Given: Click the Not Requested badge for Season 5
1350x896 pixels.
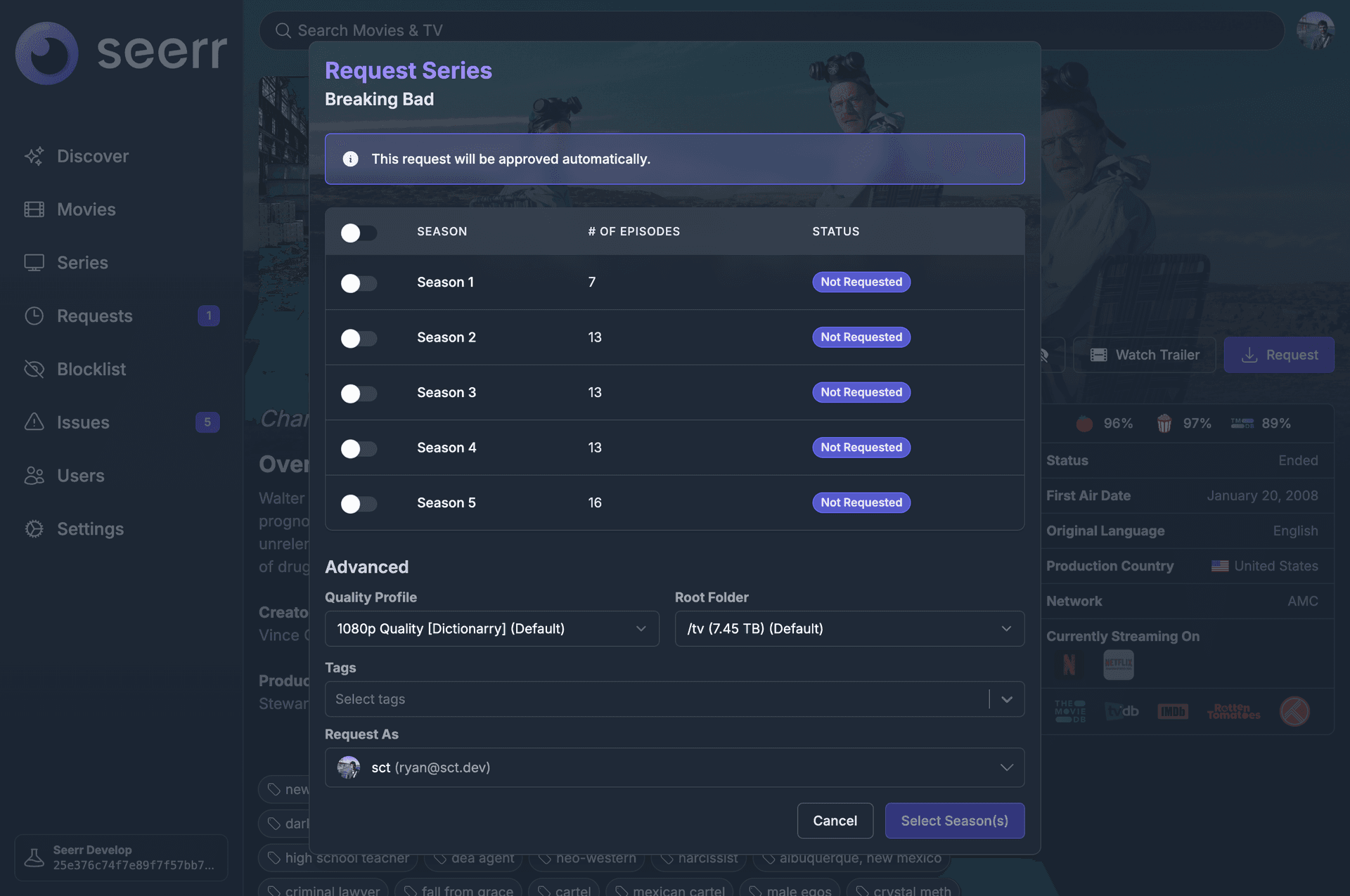Looking at the screenshot, I should (861, 502).
